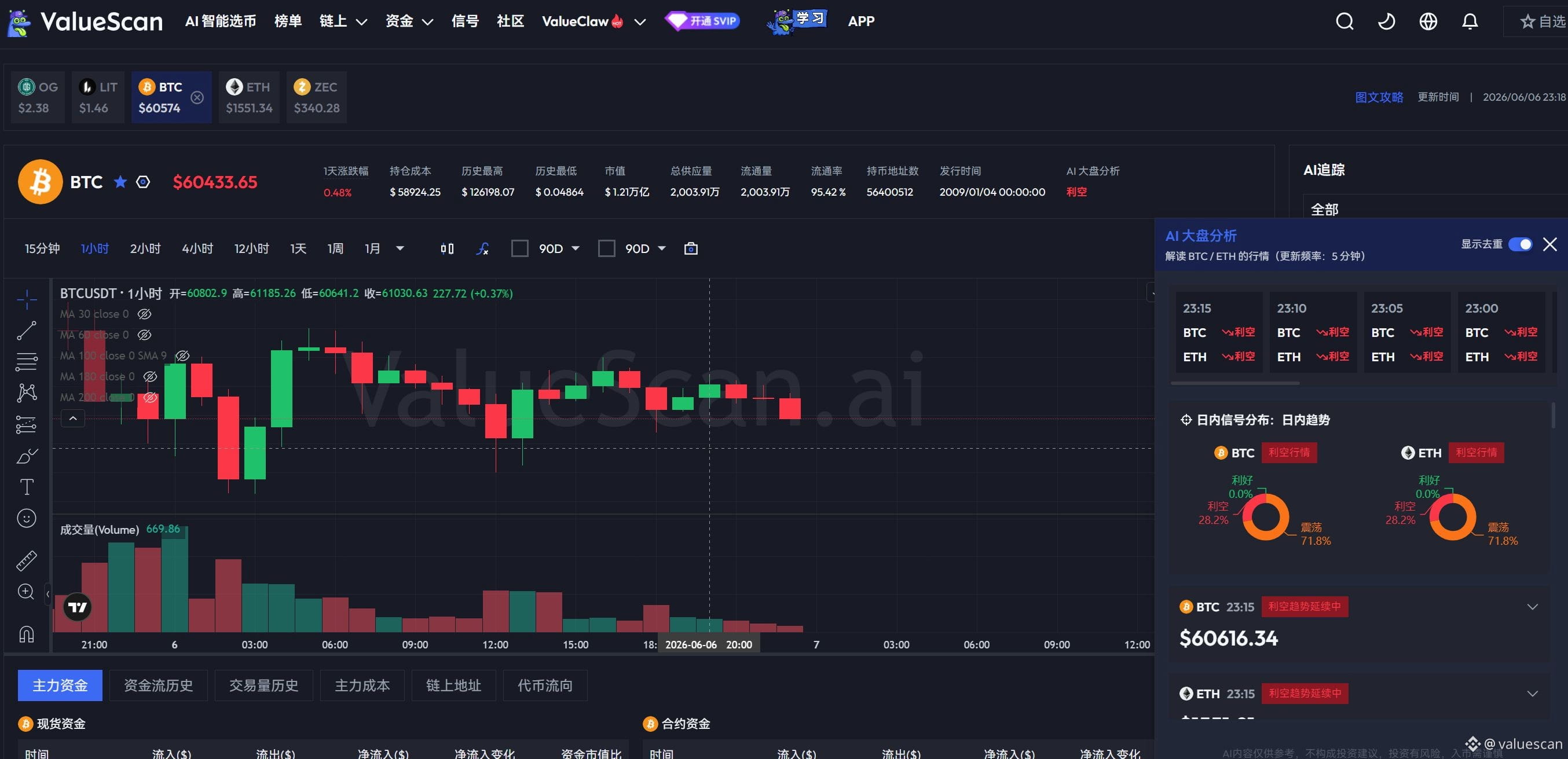
Task: Set chart interval to 15分钟
Action: click(x=42, y=248)
